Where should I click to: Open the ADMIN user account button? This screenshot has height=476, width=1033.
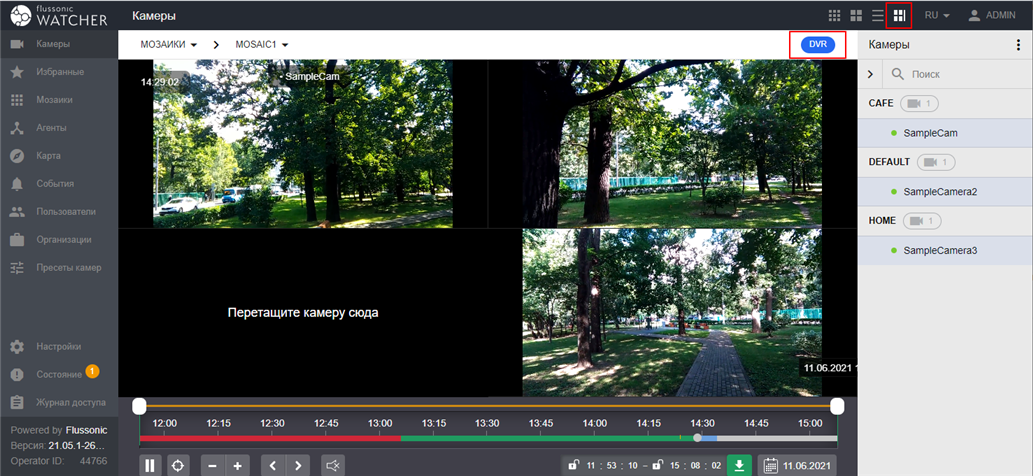point(992,16)
